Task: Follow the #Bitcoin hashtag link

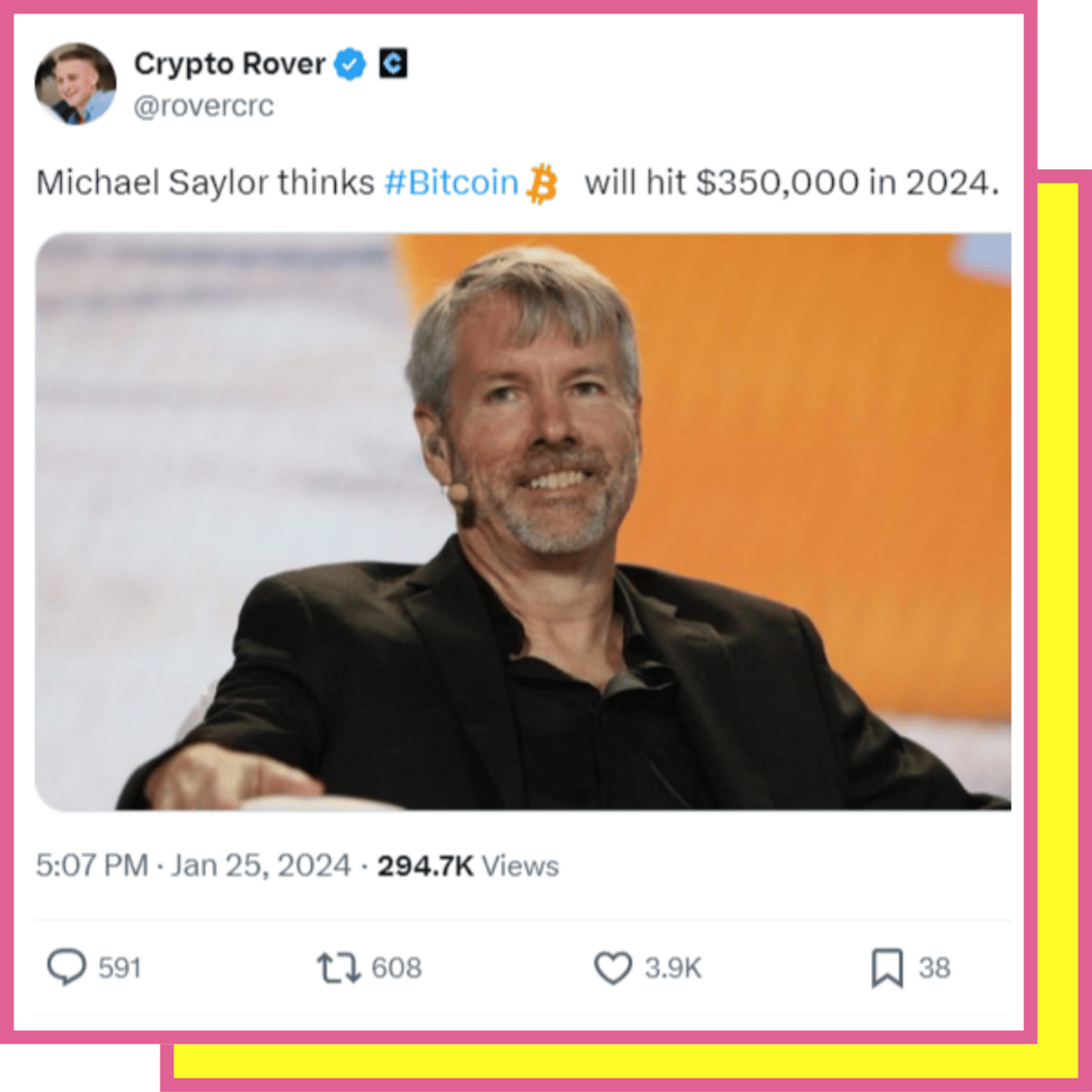Action: (x=451, y=183)
